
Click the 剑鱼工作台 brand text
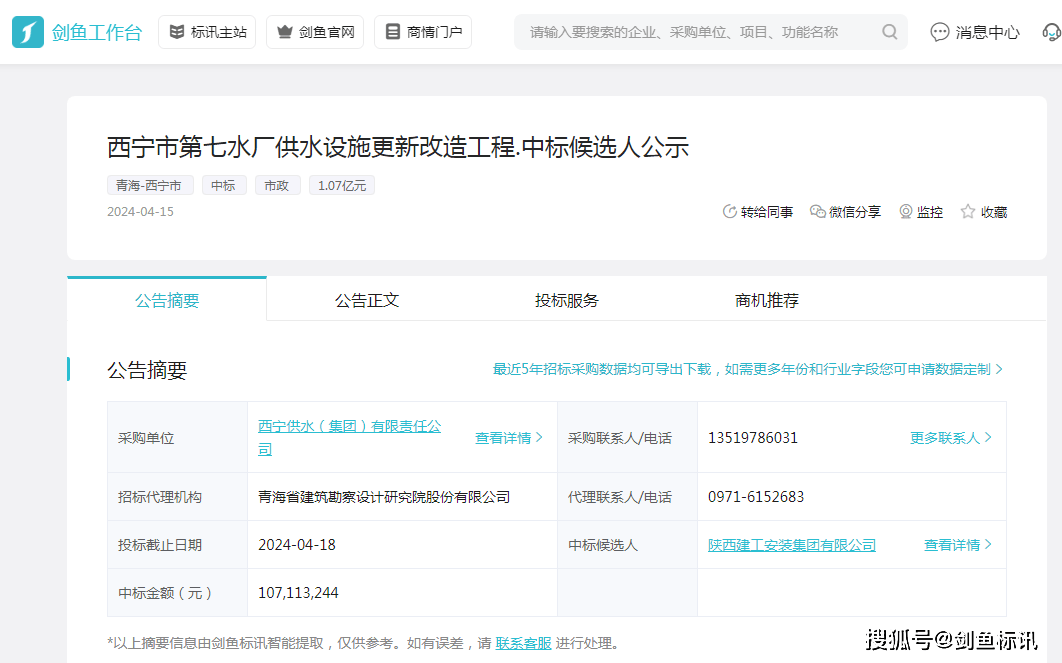pyautogui.click(x=97, y=33)
